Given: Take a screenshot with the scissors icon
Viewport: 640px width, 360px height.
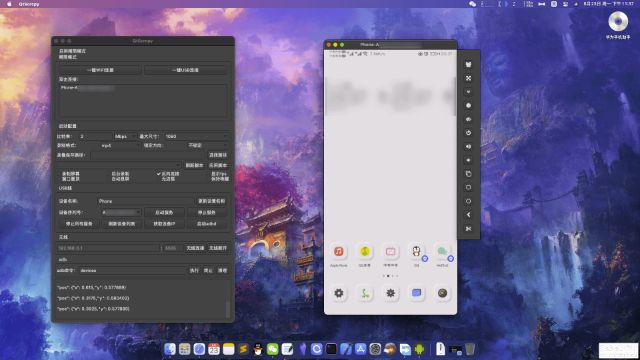Looking at the screenshot, I should 468,229.
